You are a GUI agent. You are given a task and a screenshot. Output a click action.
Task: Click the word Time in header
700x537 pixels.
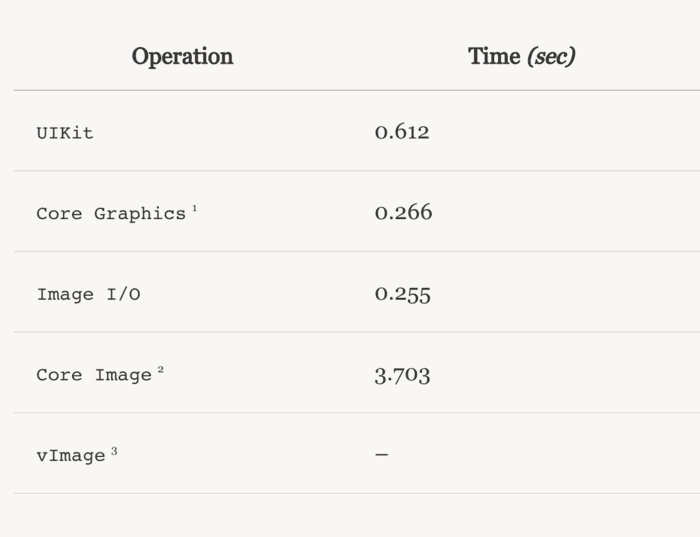coord(494,56)
